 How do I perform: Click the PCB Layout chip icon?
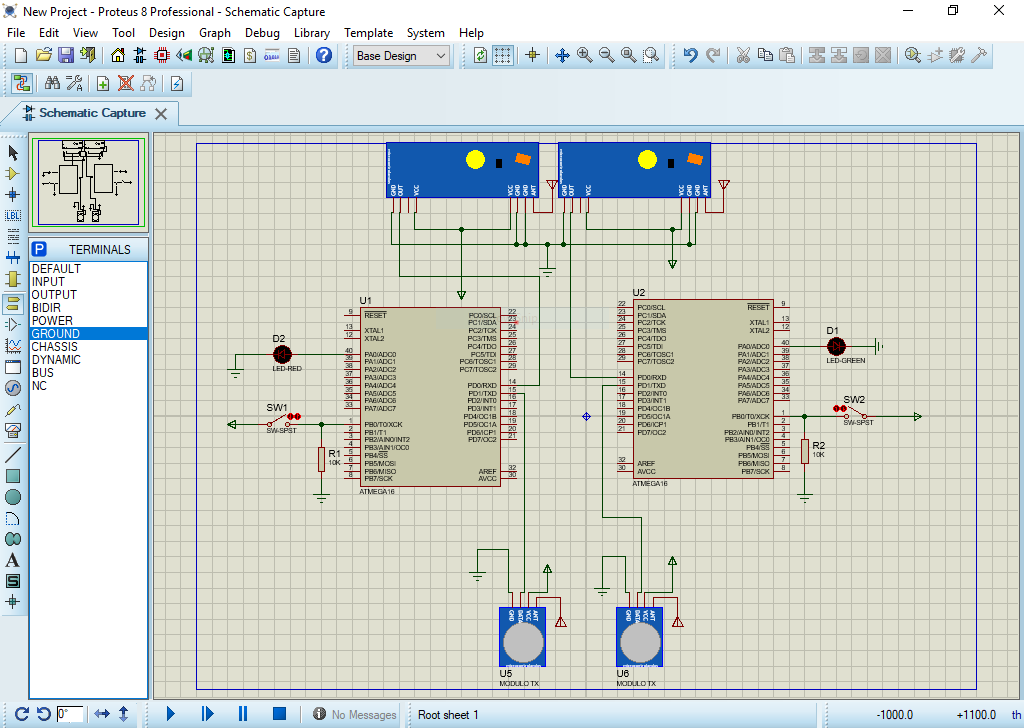point(162,56)
